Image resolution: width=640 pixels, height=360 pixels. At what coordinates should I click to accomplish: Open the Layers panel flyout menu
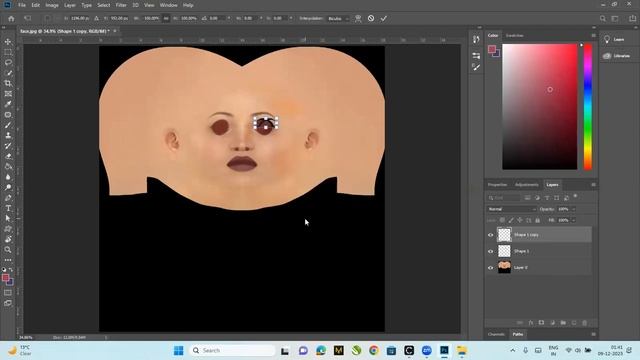[x=593, y=185]
